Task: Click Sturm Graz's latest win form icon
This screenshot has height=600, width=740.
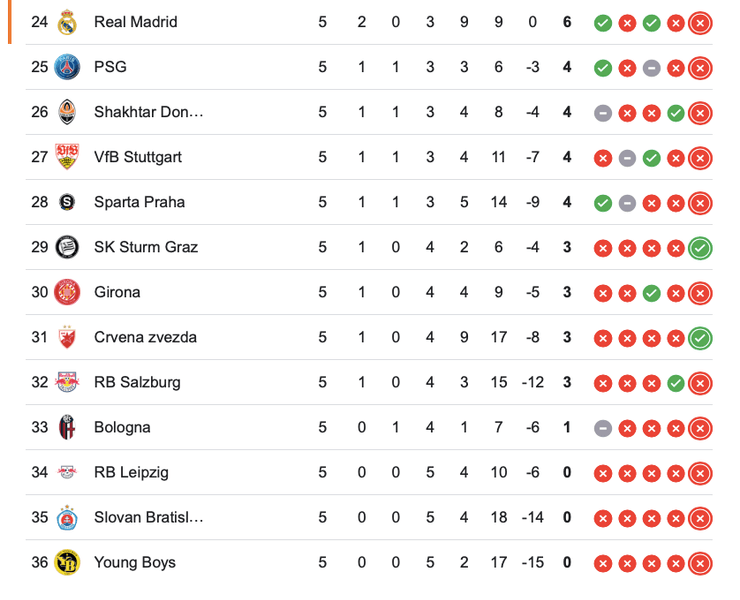Action: [x=700, y=247]
